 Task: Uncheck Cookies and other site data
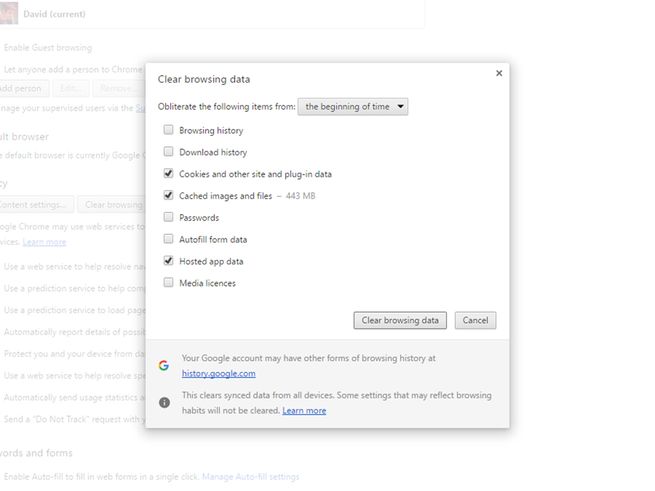168,174
